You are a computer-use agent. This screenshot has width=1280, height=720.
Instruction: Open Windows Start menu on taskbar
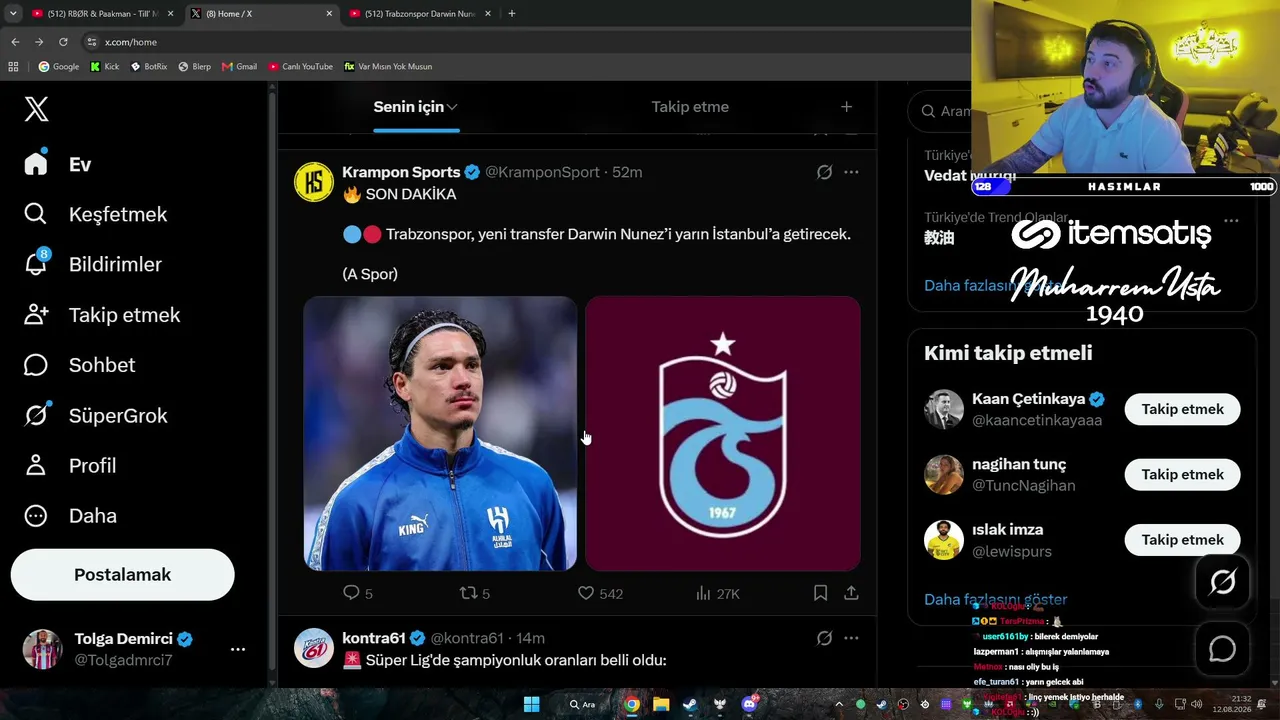pyautogui.click(x=531, y=704)
